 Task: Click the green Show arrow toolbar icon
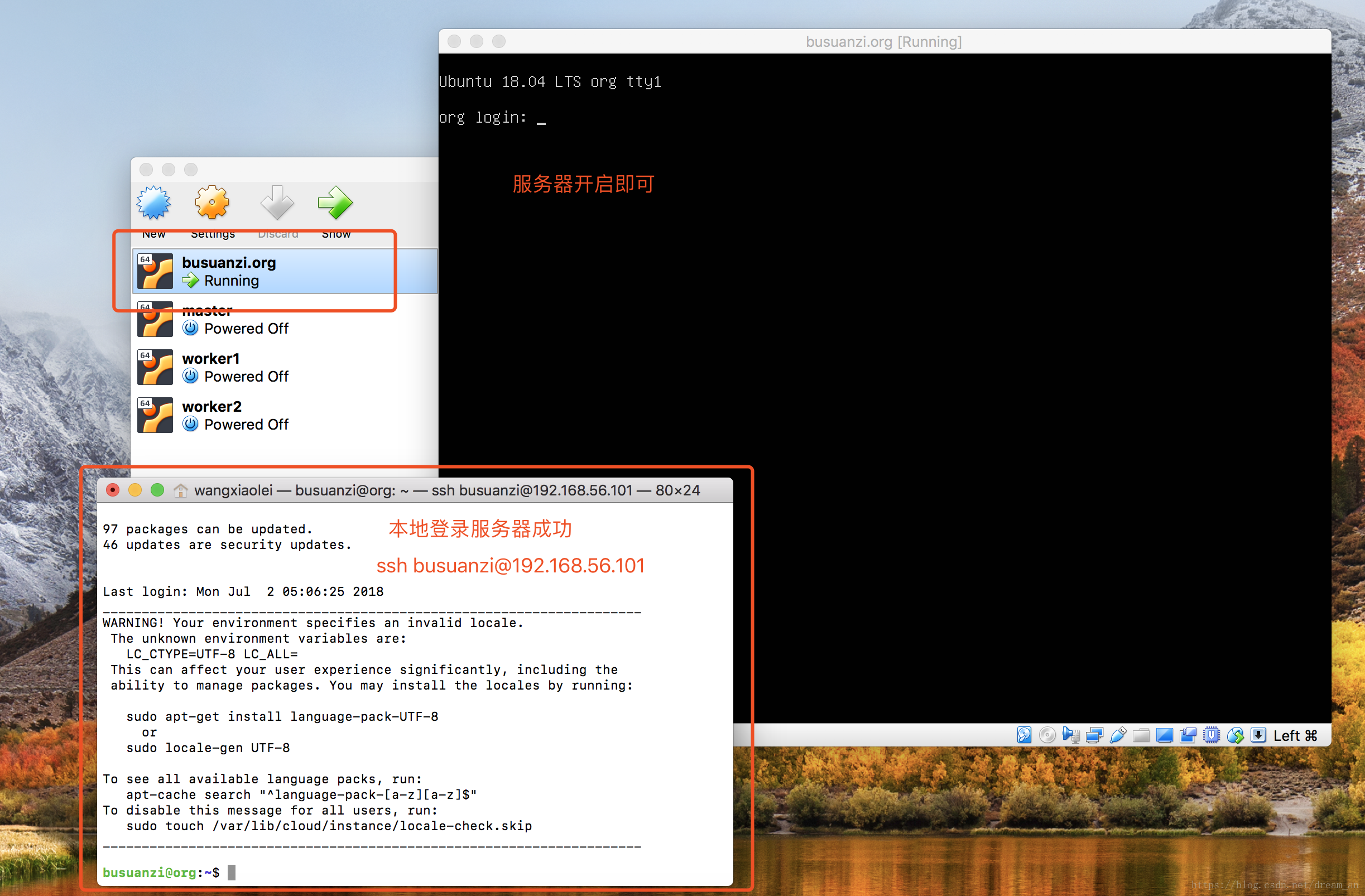click(335, 203)
